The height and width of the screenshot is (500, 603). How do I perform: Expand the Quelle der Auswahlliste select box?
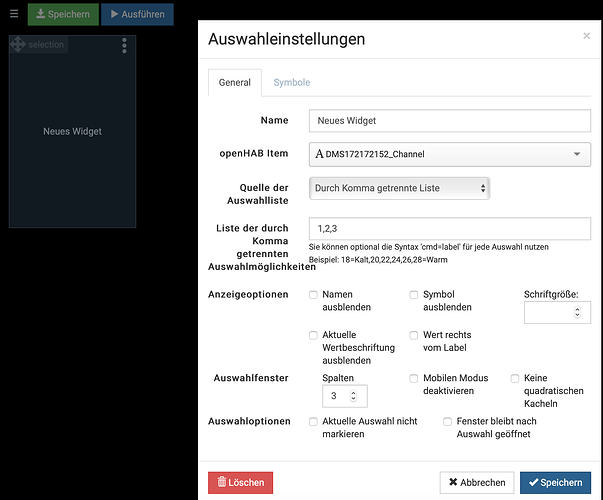[399, 187]
